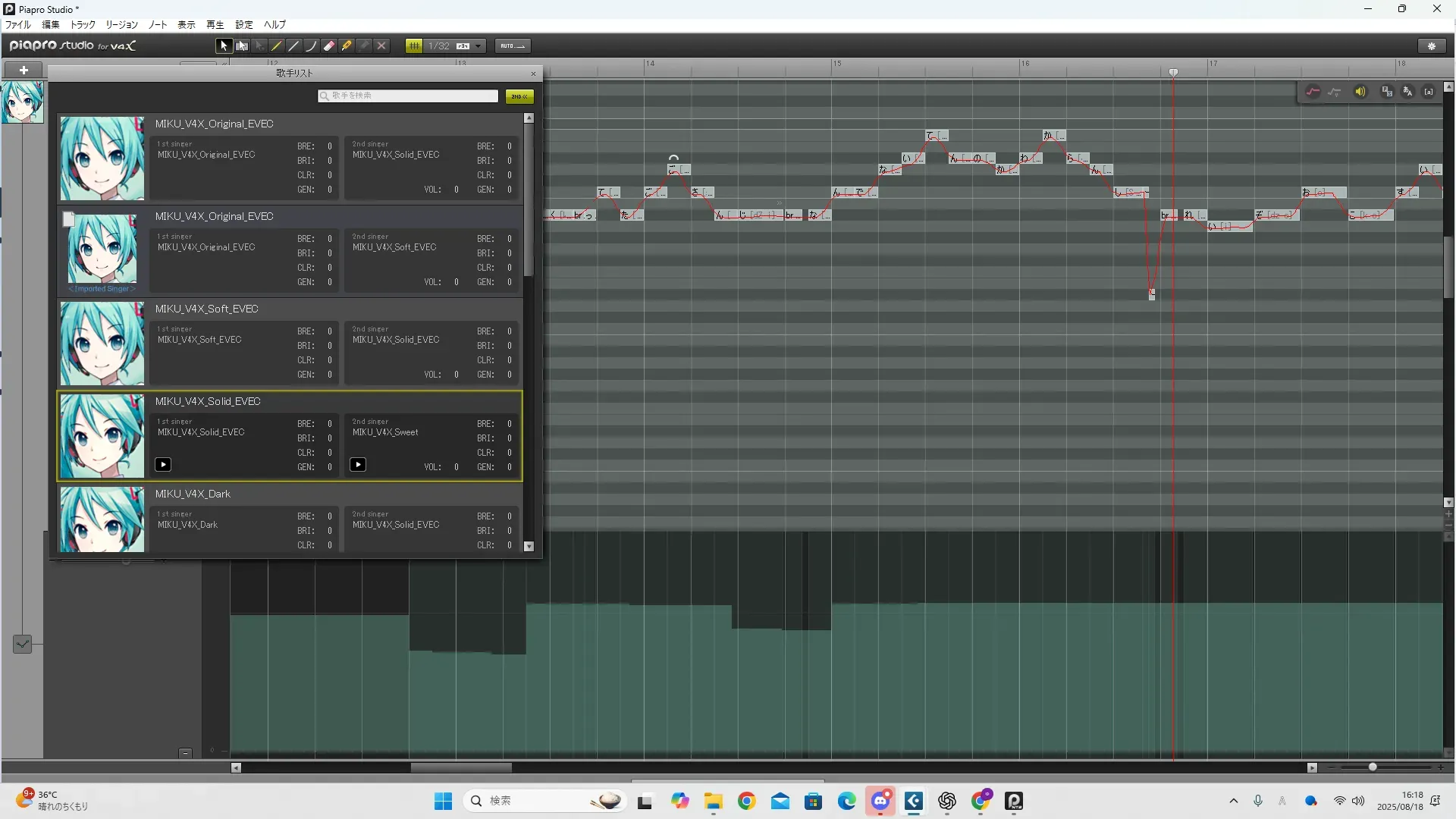Choose the range selection tool

coord(242,46)
